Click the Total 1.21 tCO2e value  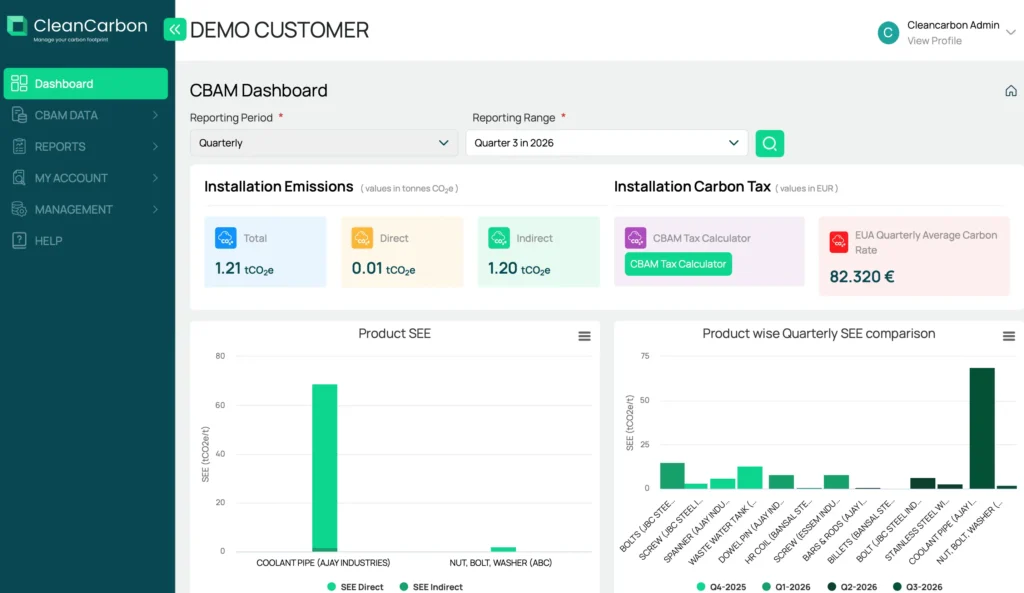click(x=244, y=268)
